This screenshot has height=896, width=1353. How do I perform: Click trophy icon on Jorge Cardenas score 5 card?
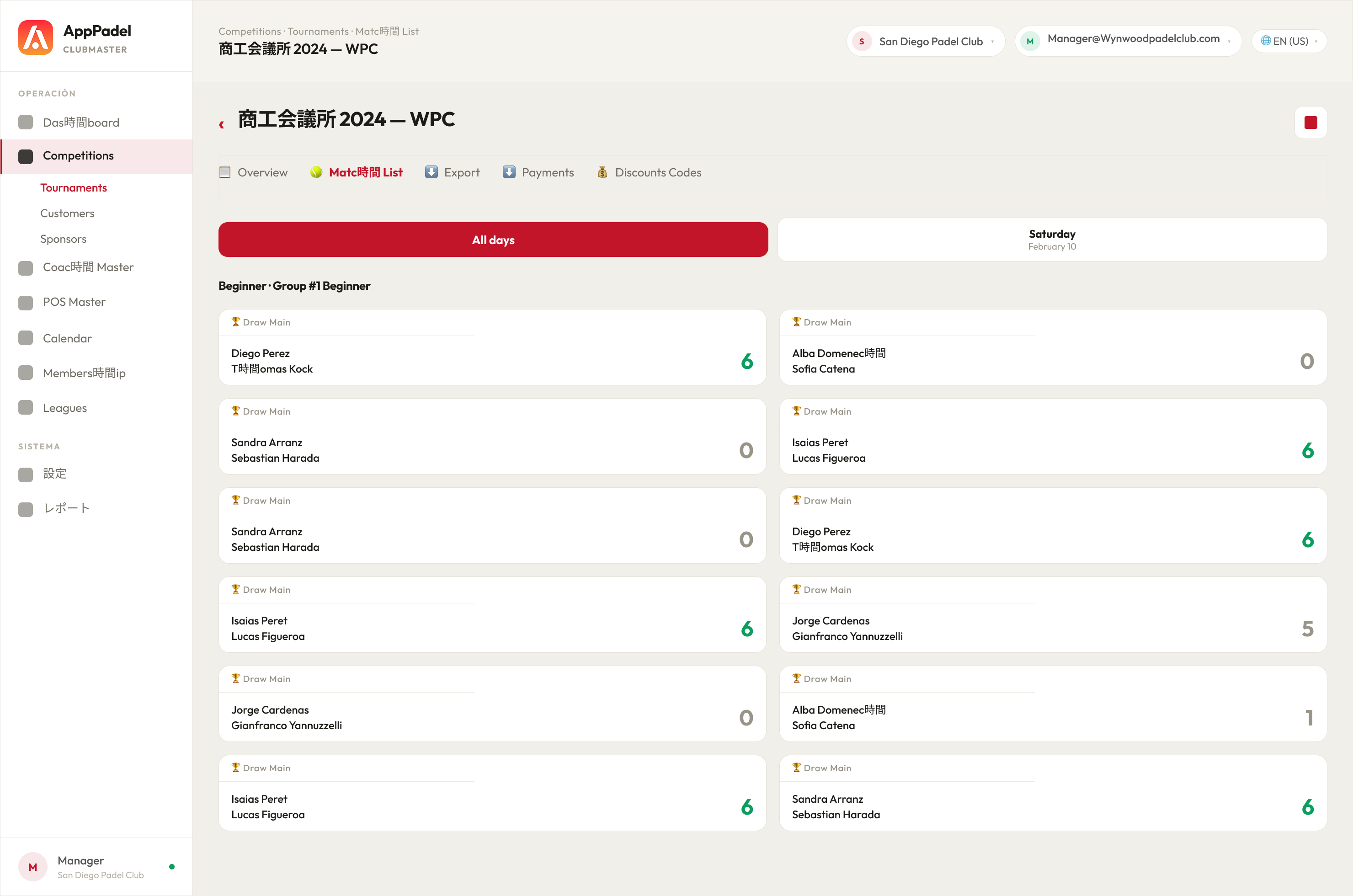click(796, 589)
